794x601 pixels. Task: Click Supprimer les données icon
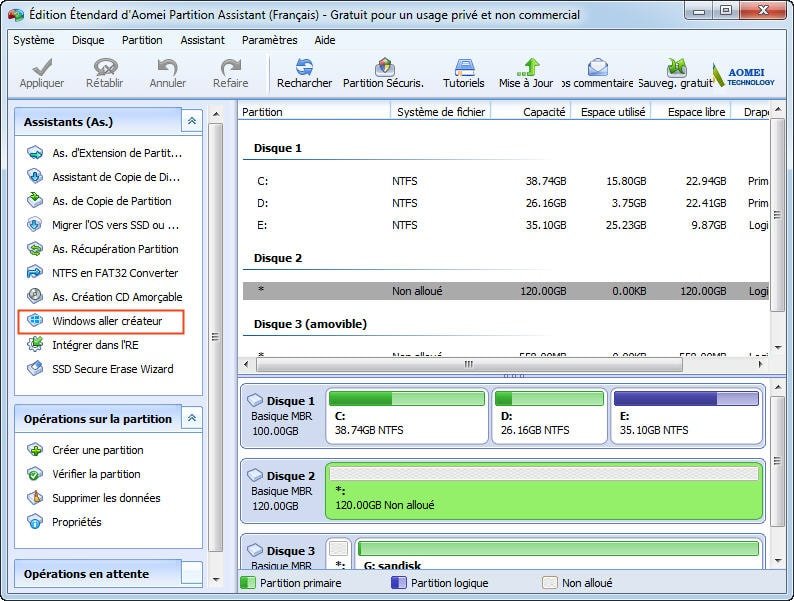point(35,498)
